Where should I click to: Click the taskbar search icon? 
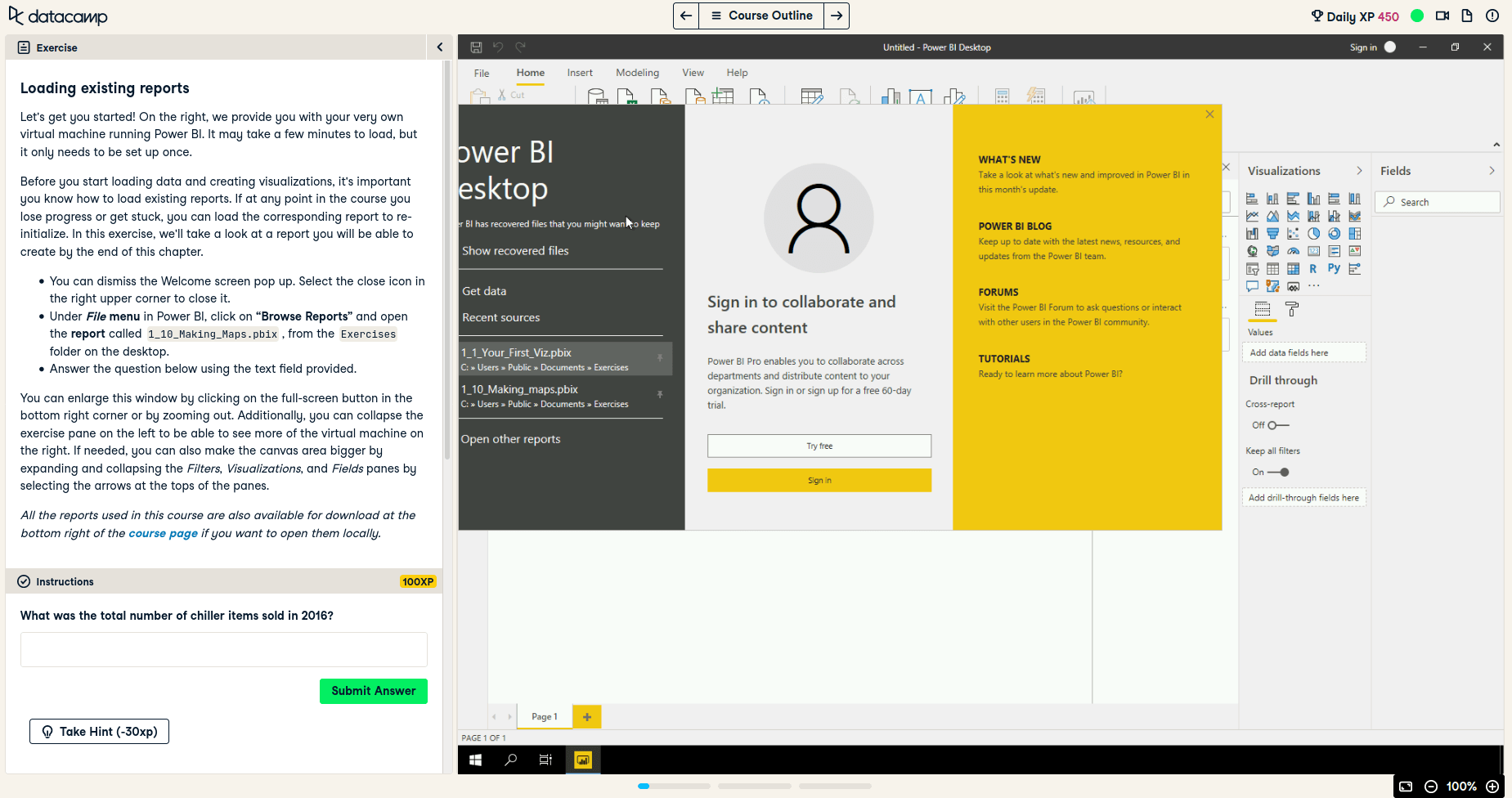pyautogui.click(x=510, y=760)
